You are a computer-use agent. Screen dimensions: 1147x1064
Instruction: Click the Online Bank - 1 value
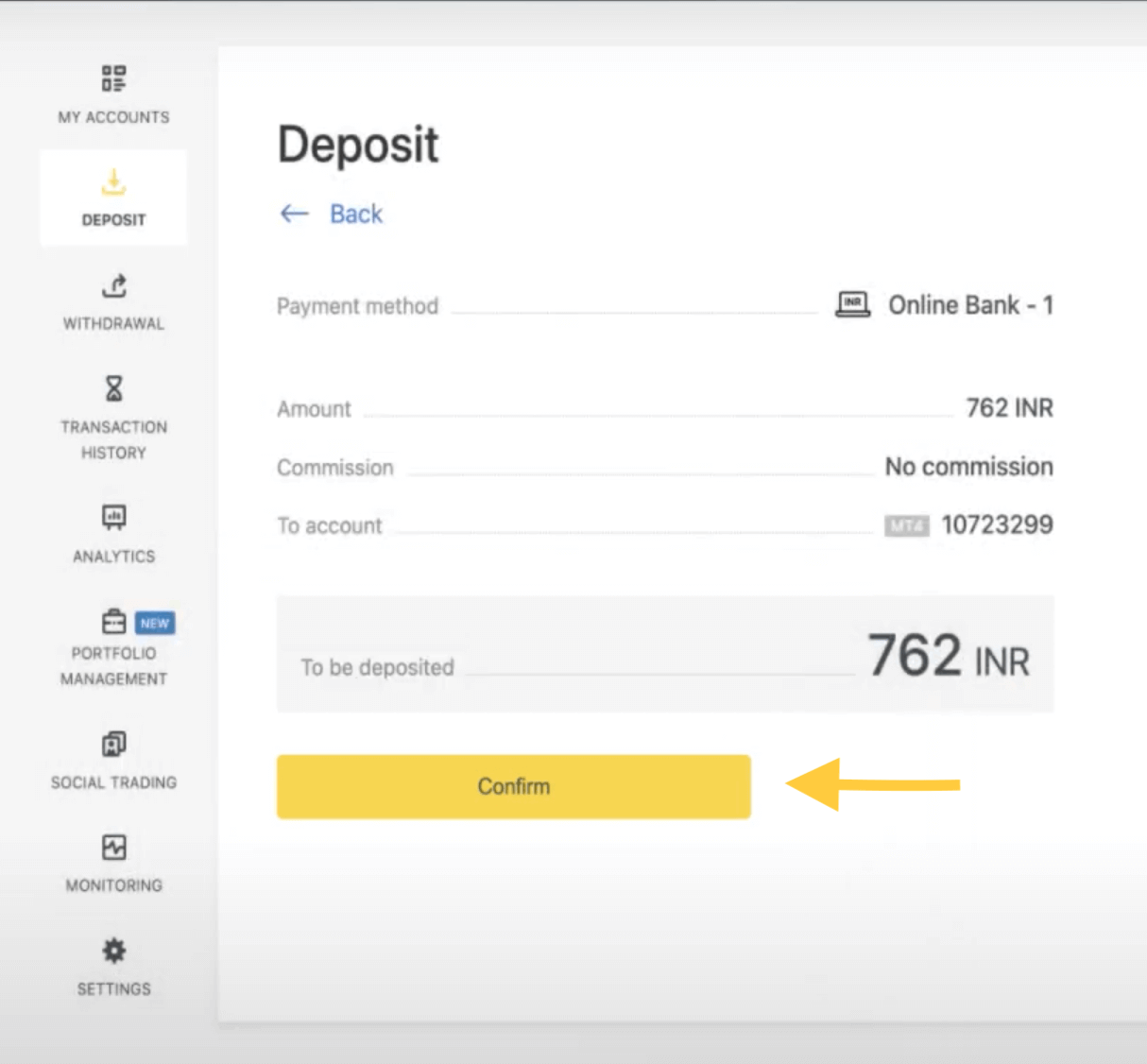[970, 305]
